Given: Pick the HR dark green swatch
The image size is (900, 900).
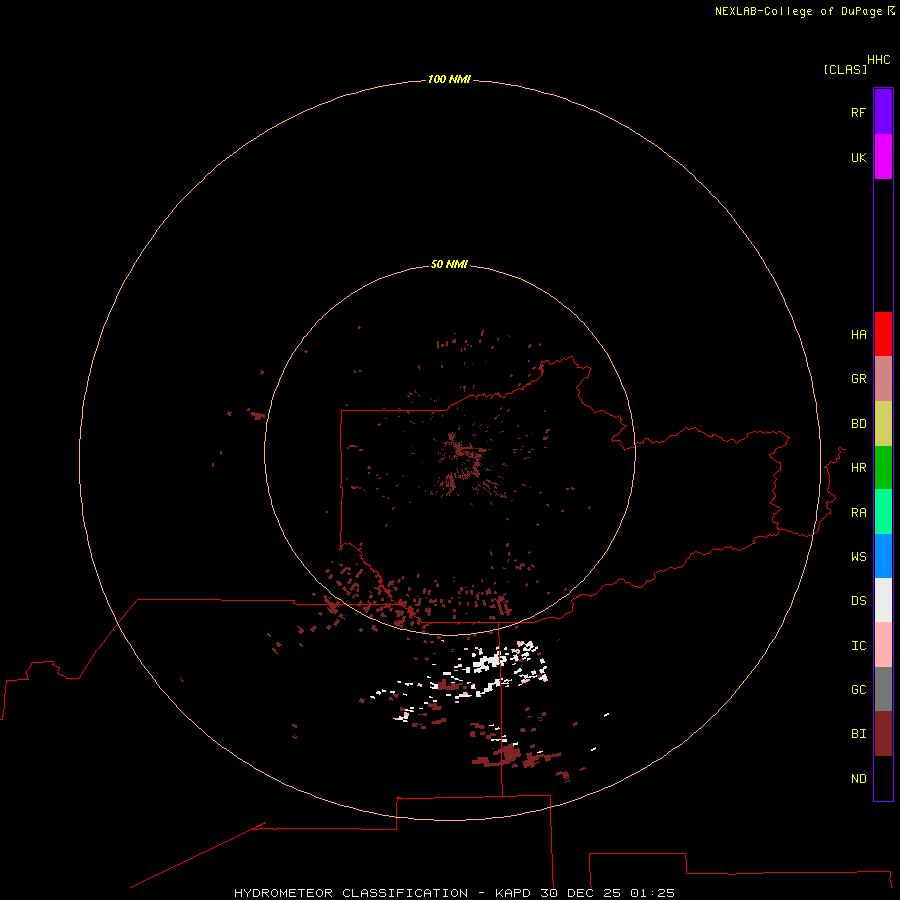Looking at the screenshot, I should [883, 468].
